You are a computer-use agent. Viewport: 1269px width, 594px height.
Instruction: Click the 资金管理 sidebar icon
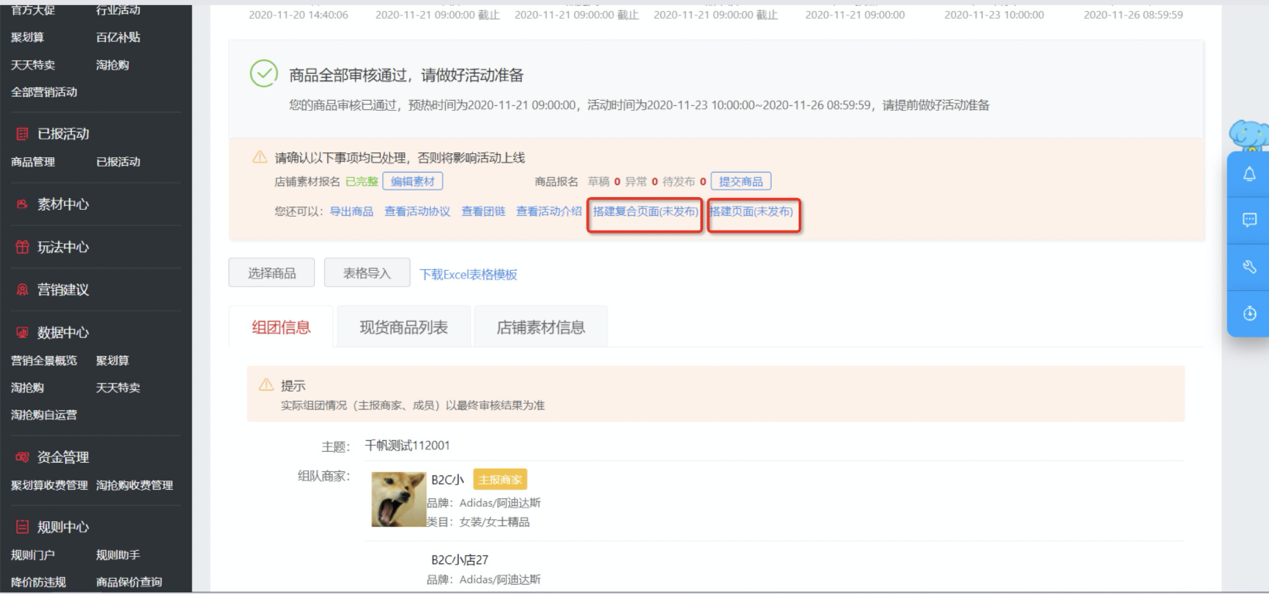point(22,457)
